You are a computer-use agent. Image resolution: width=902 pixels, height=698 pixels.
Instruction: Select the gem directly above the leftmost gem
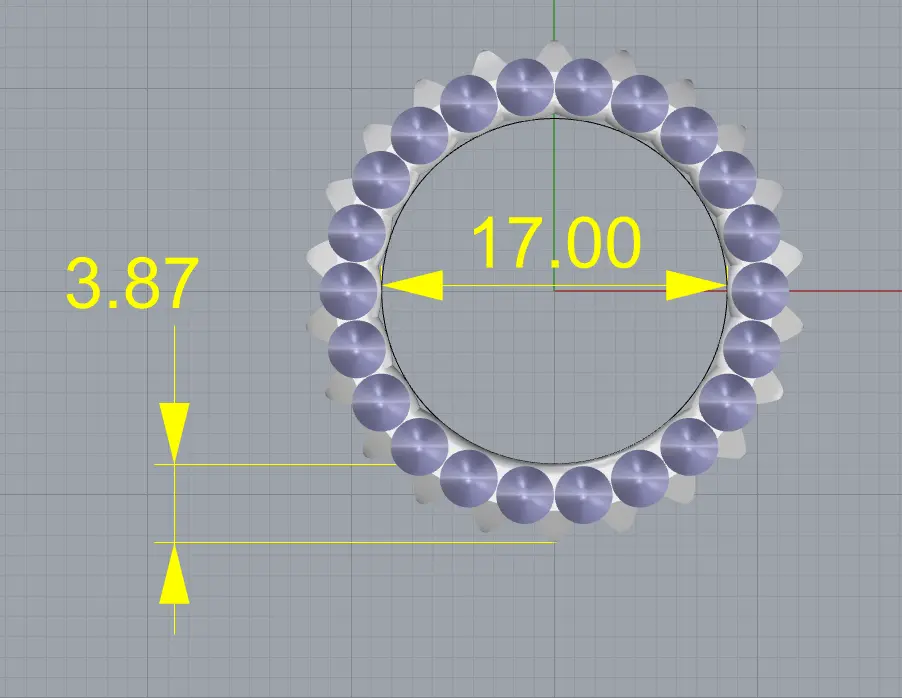click(357, 233)
